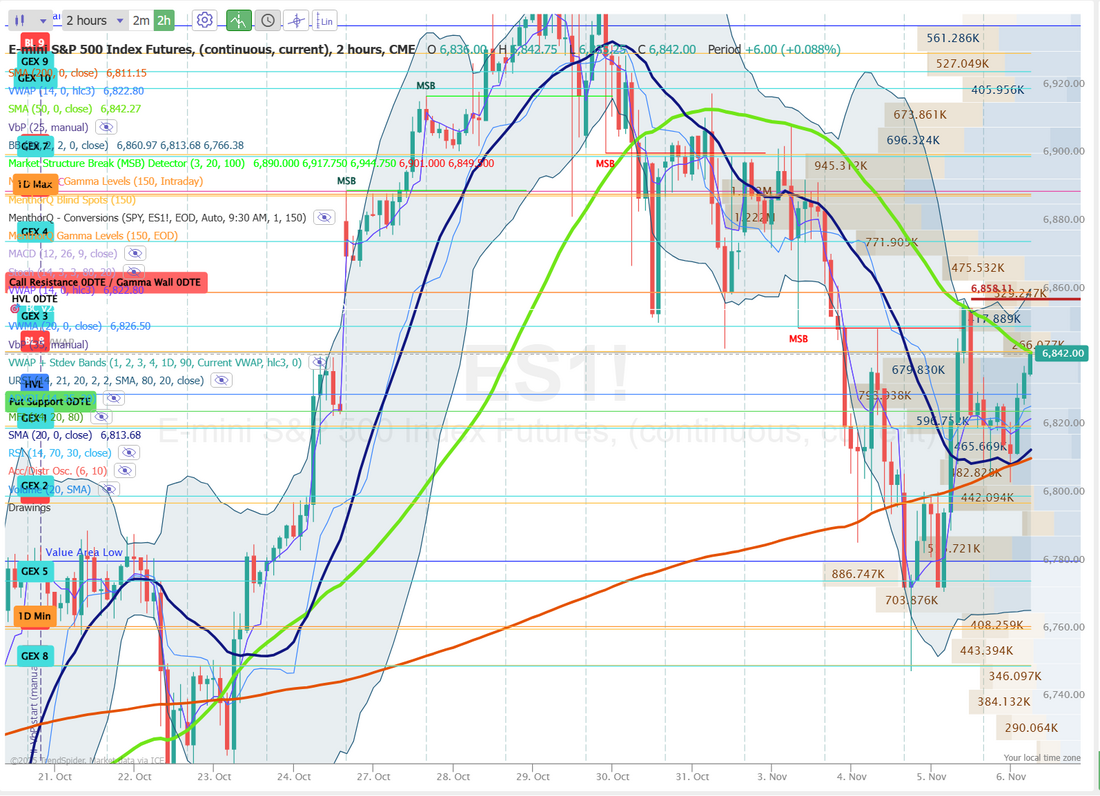Viewport: 1100px width, 796px height.
Task: Click the current price tag 6,842.00
Action: (x=1063, y=353)
